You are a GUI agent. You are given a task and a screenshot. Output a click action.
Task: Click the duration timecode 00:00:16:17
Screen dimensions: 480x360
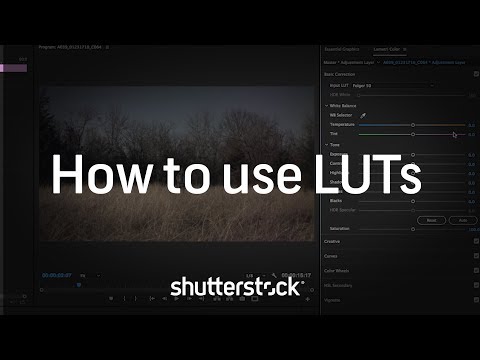tap(296, 275)
